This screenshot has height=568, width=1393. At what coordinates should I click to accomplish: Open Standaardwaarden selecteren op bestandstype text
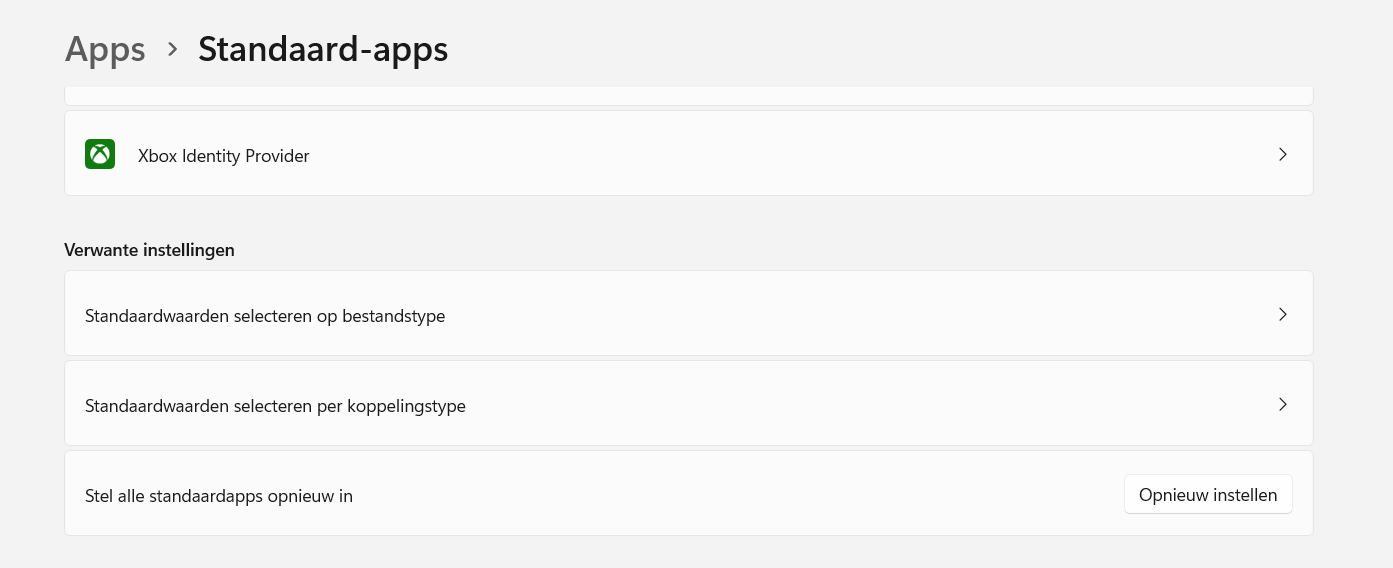(265, 316)
